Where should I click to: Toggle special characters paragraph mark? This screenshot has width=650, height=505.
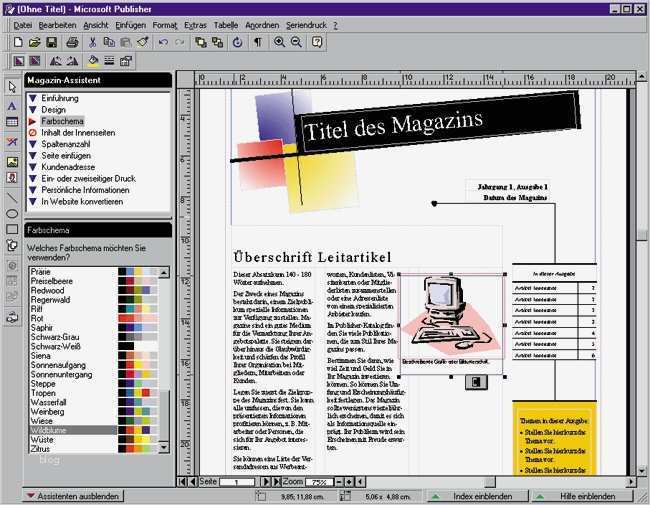tap(257, 42)
